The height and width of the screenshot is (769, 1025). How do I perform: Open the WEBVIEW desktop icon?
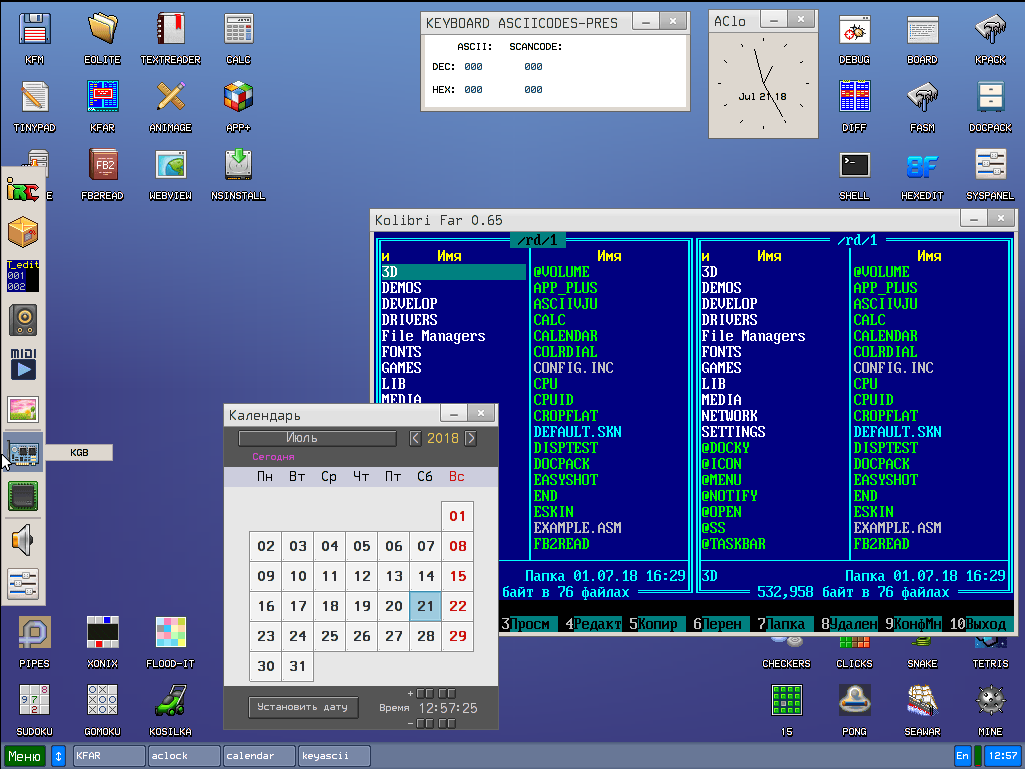[170, 166]
